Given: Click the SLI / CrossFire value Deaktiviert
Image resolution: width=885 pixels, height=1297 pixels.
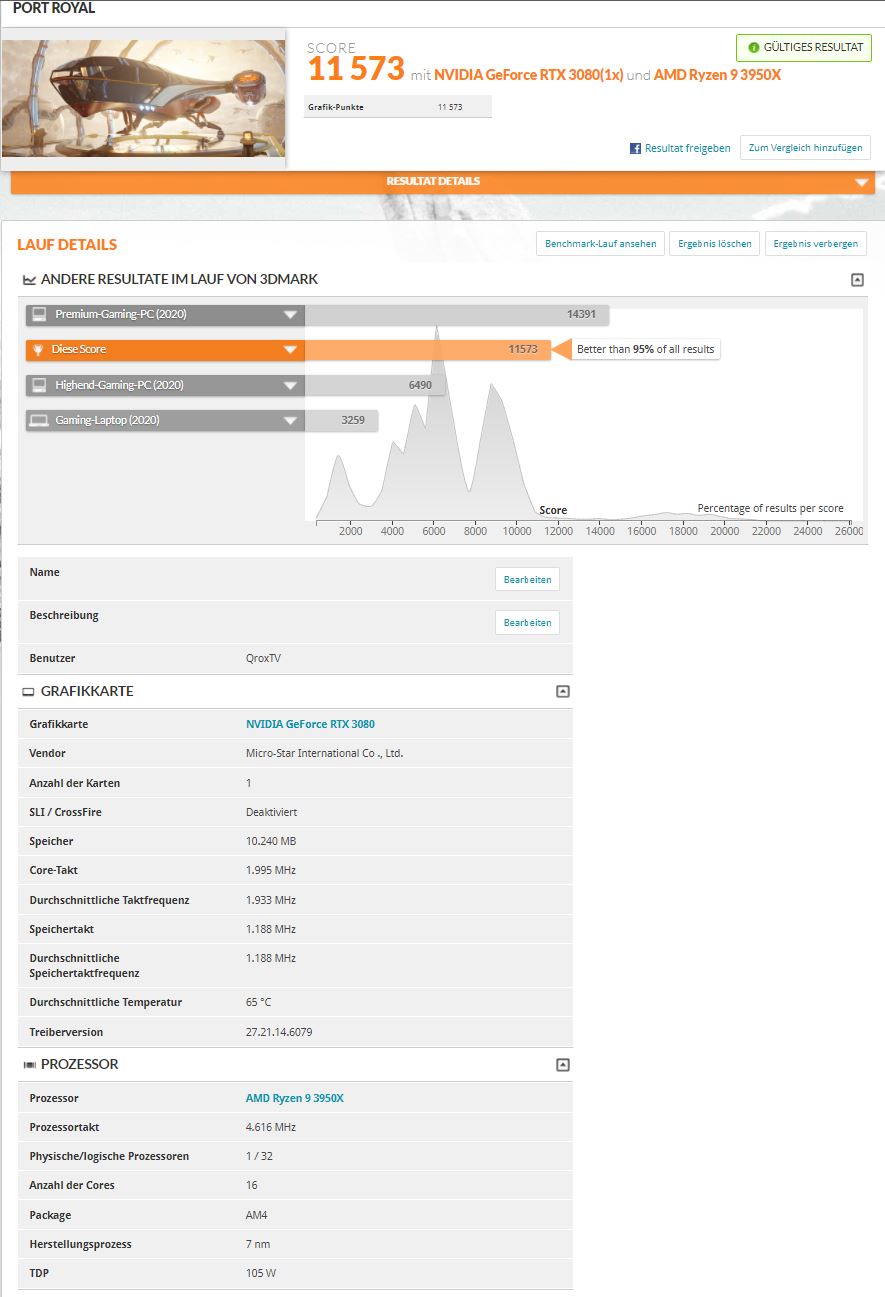Looking at the screenshot, I should tap(271, 812).
